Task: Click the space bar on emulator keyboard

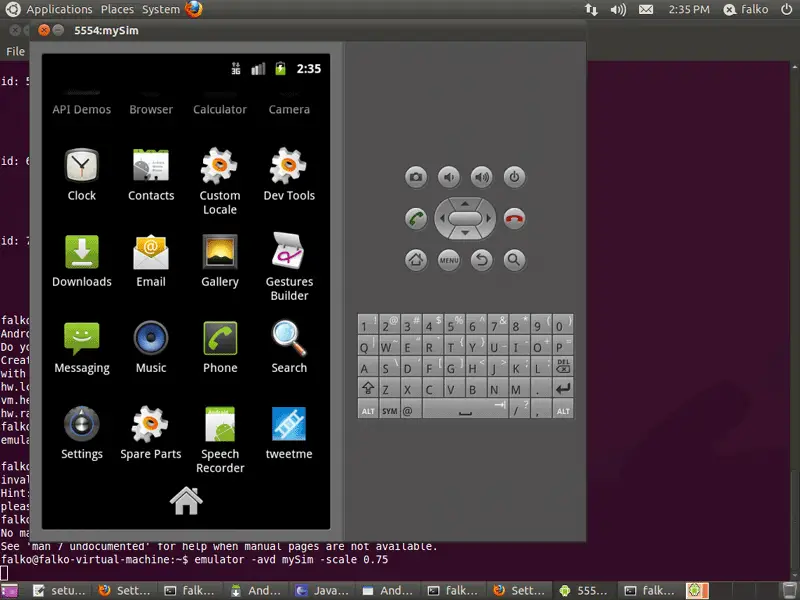Action: pyautogui.click(x=465, y=410)
